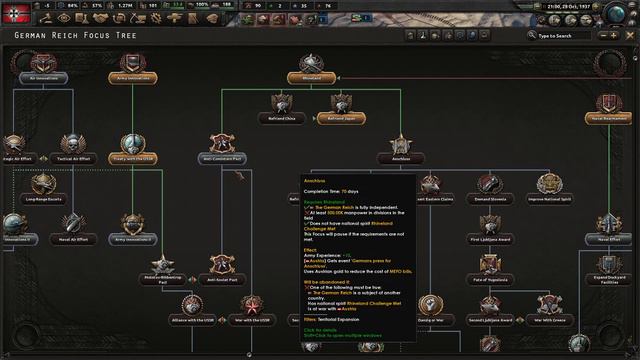This screenshot has width=640, height=360.
Task: Zoom in focus tree with plus button
Action: [x=613, y=36]
